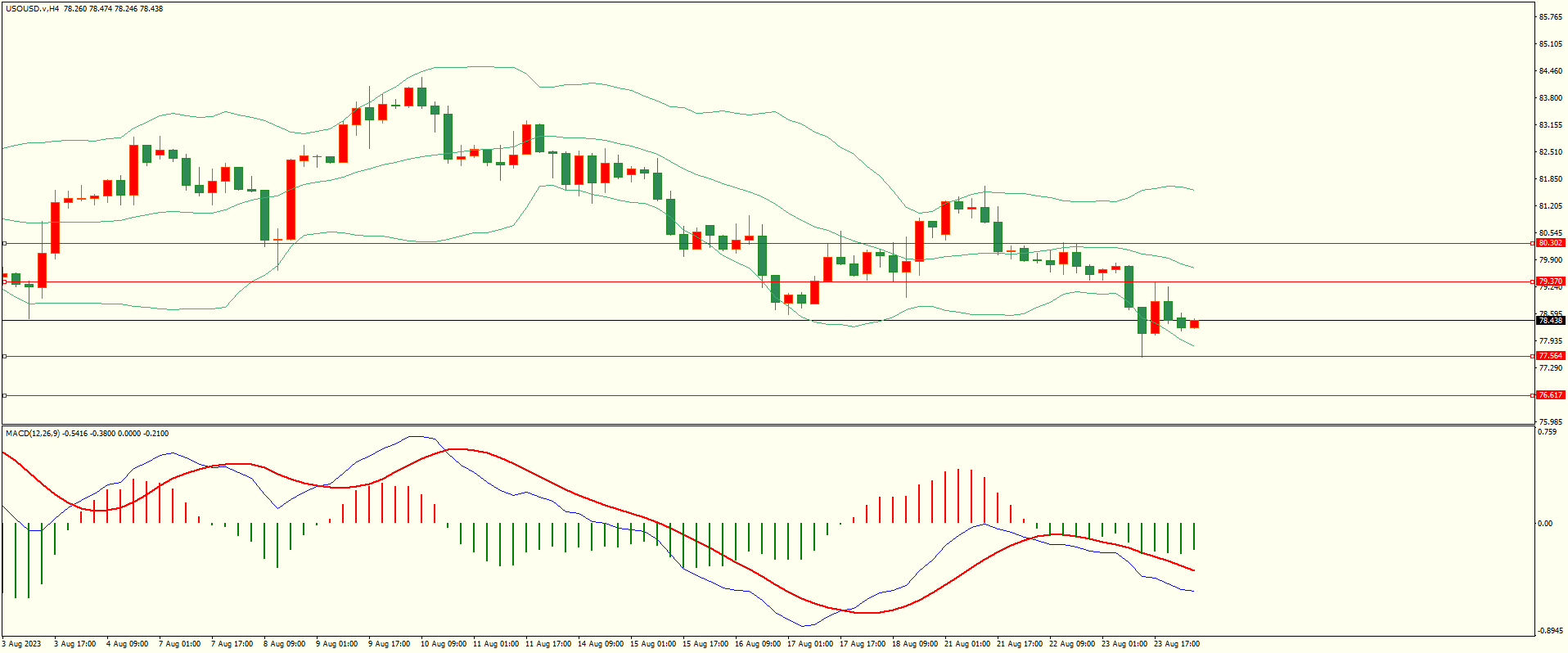Screen dimensions: 1568x653
Task: Select left handle of the 76.617 horizontal line
Action: [4, 395]
